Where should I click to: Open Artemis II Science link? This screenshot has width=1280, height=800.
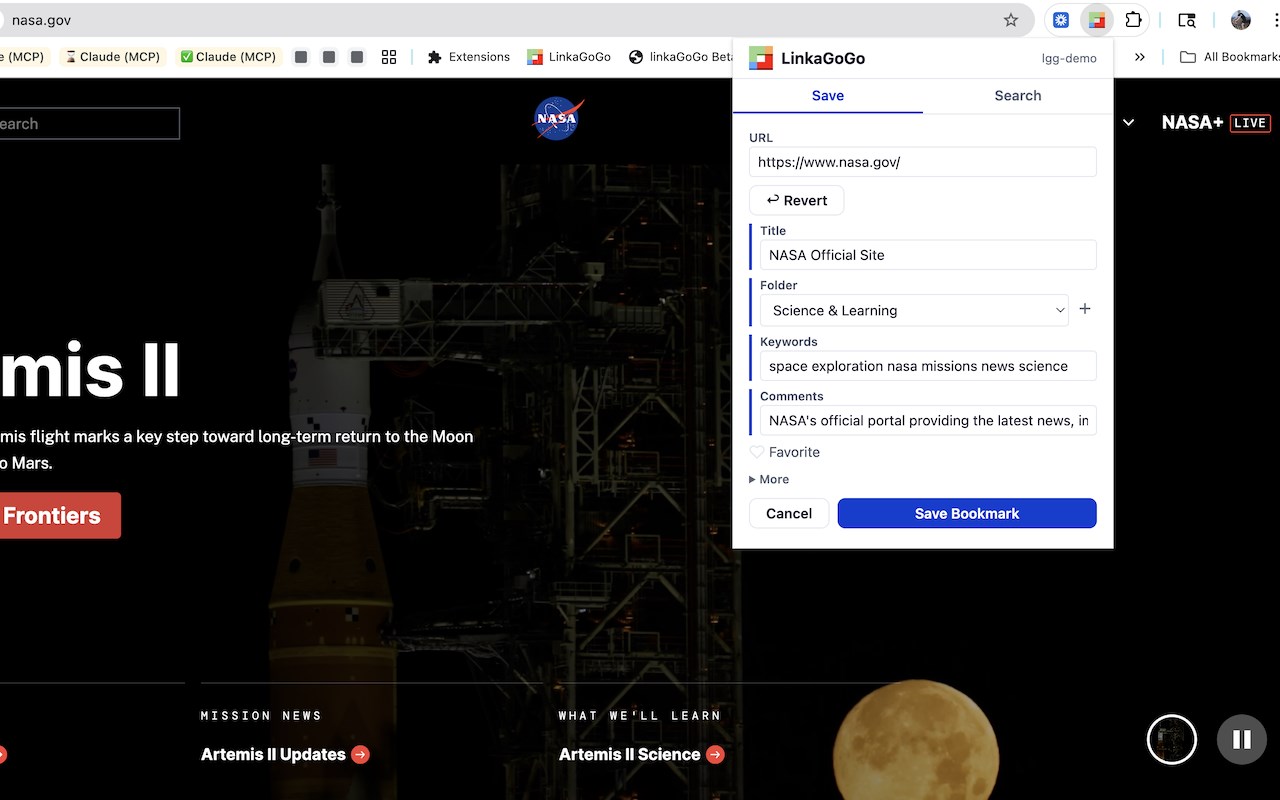pyautogui.click(x=629, y=755)
